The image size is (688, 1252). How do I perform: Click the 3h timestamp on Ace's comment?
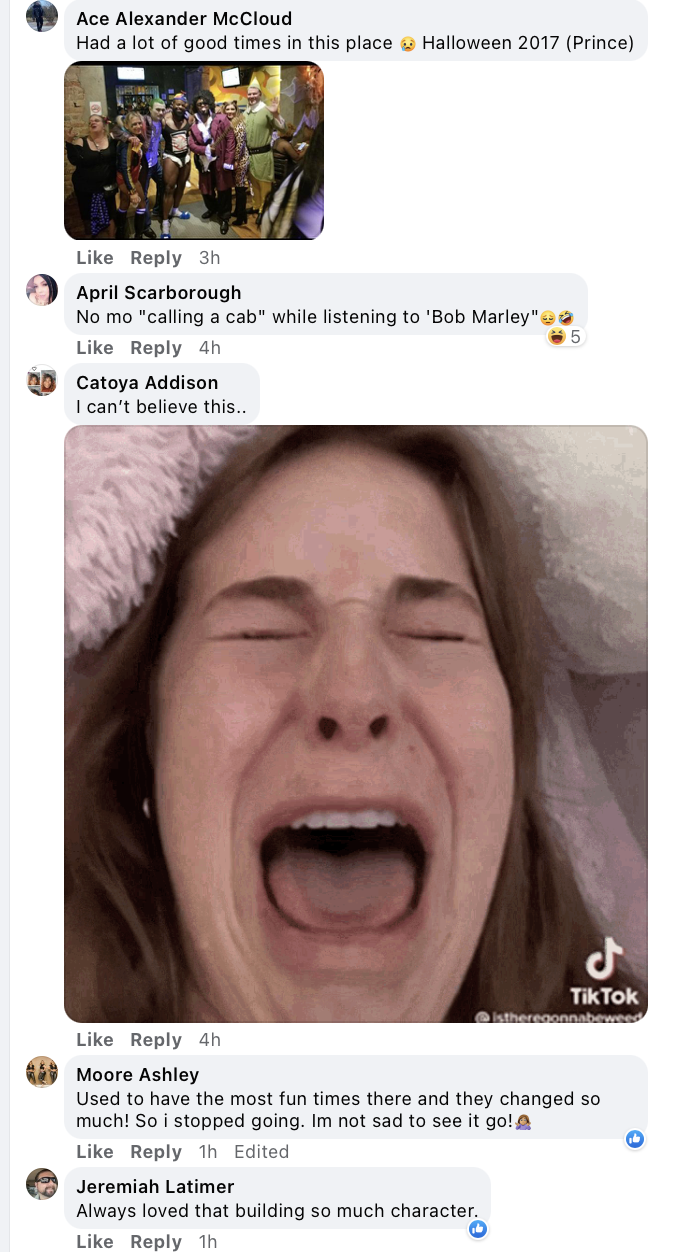click(x=209, y=258)
